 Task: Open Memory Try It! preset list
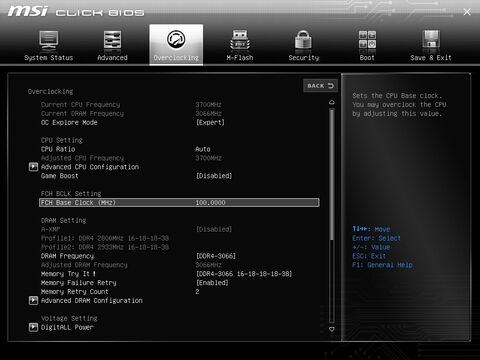point(244,274)
